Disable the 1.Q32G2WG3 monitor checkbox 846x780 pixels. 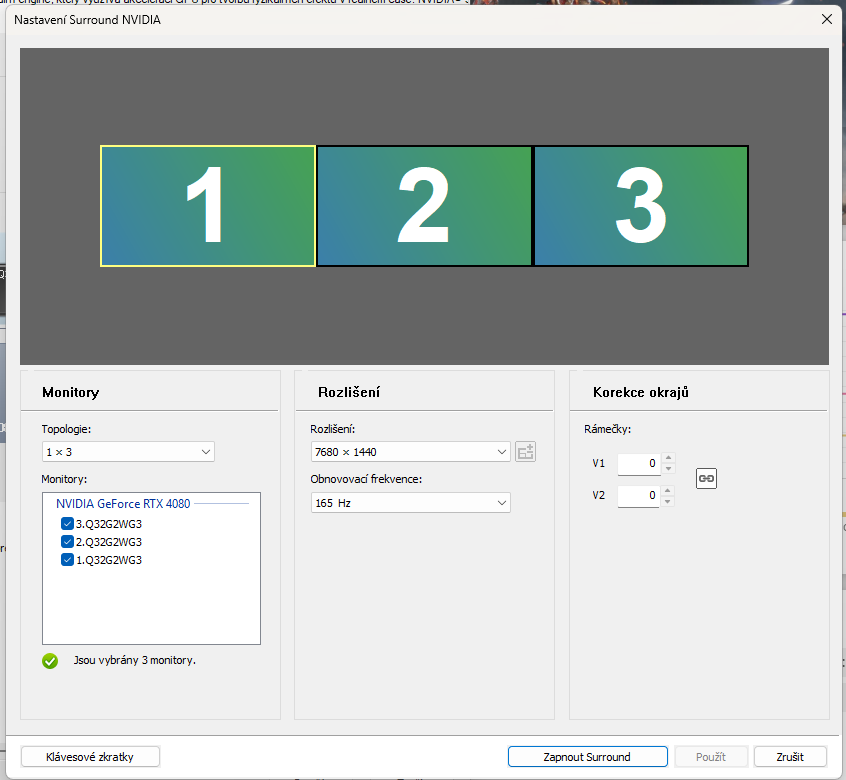click(68, 560)
